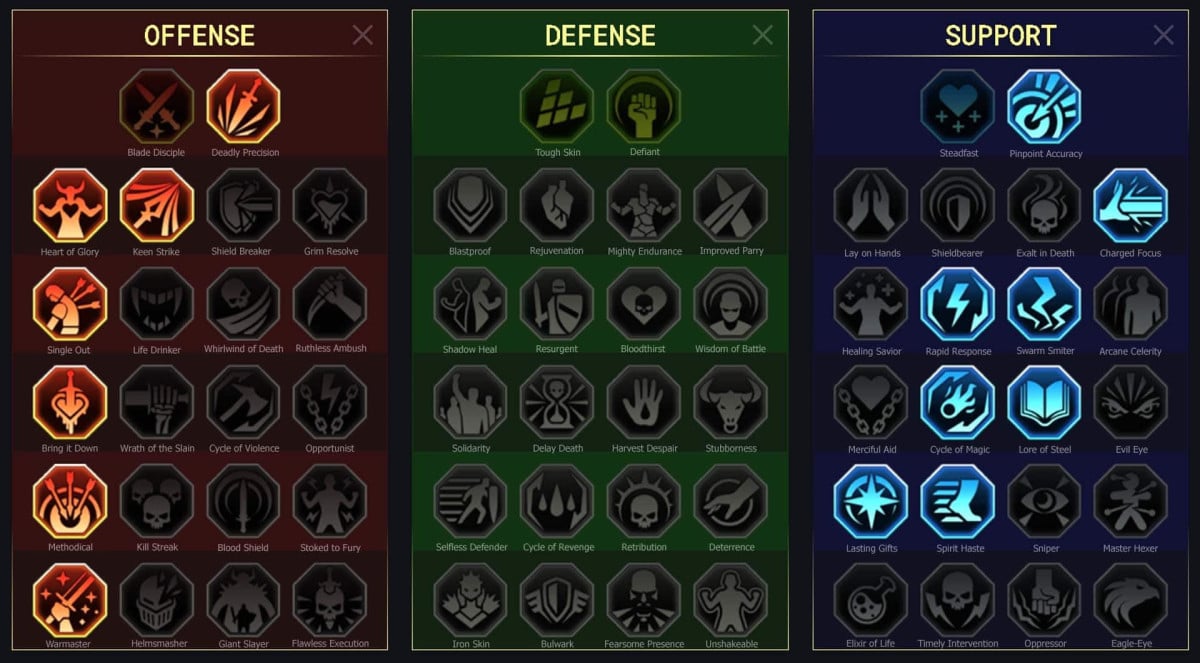The width and height of the screenshot is (1200, 663).
Task: Close the Defense mastery tree
Action: tap(763, 35)
